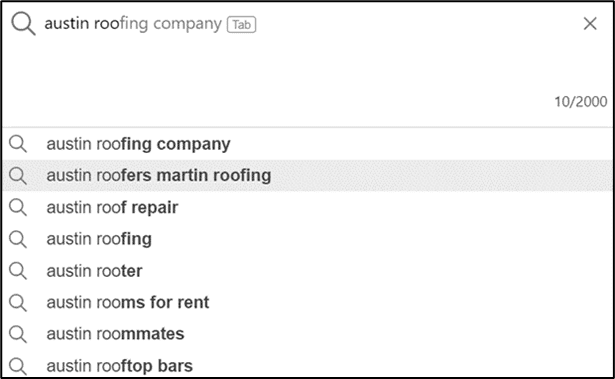
Task: Select austin rooms for rent suggestion
Action: point(308,302)
